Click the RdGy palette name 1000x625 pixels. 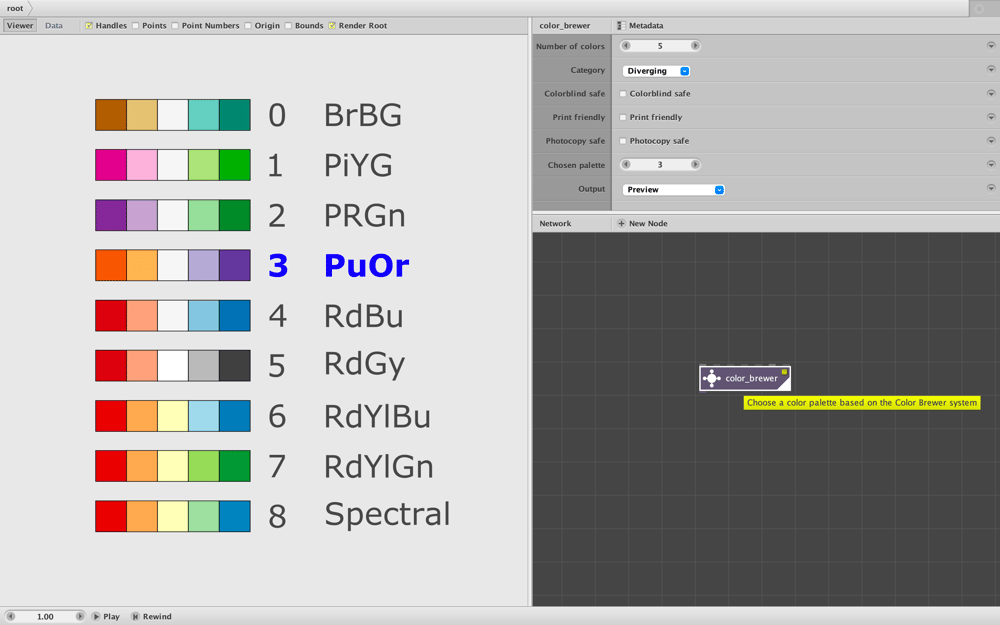(365, 365)
